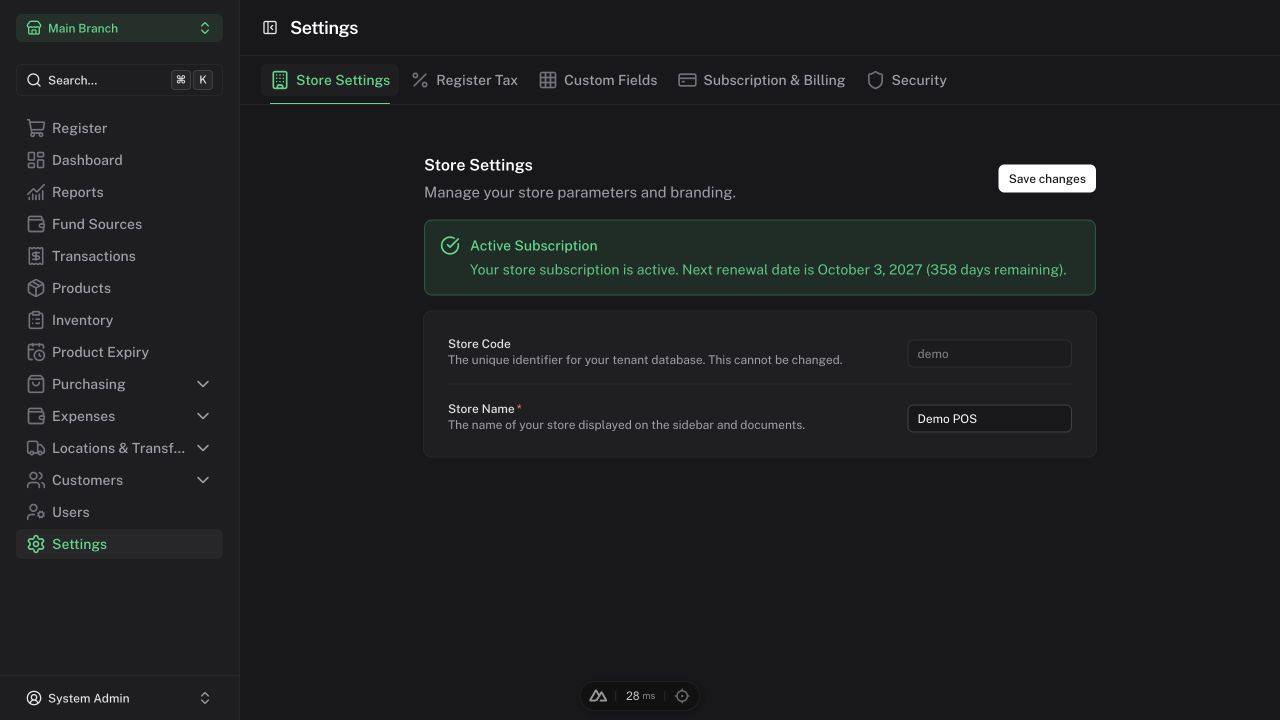
Task: Click the Save changes button
Action: [1047, 179]
